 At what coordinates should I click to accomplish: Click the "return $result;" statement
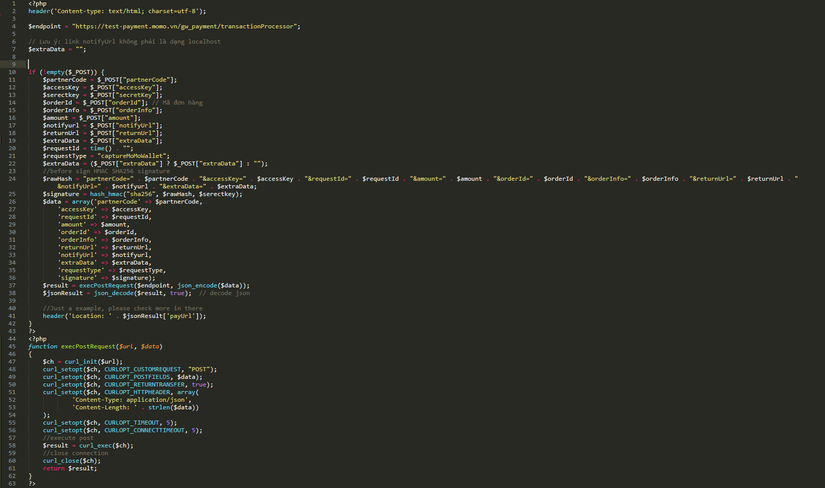coord(70,468)
